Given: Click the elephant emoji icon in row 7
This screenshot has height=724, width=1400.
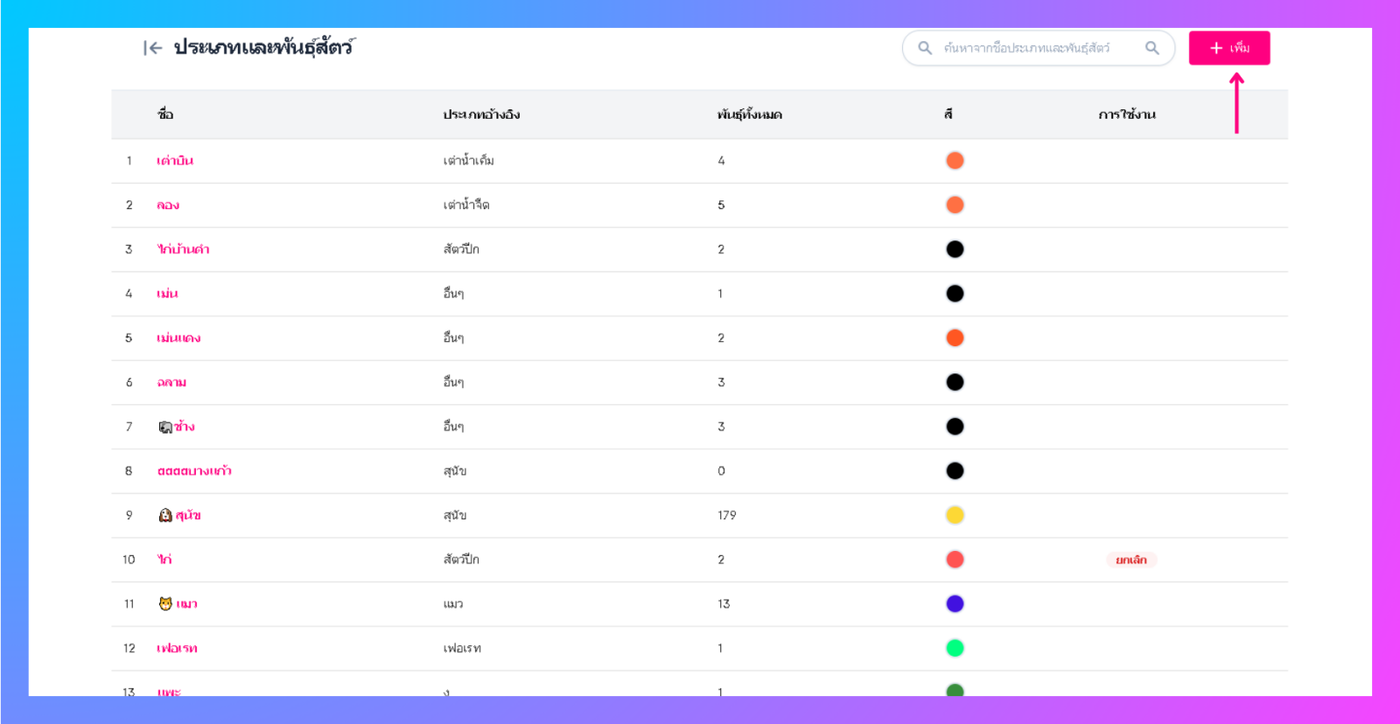Looking at the screenshot, I should [166, 427].
